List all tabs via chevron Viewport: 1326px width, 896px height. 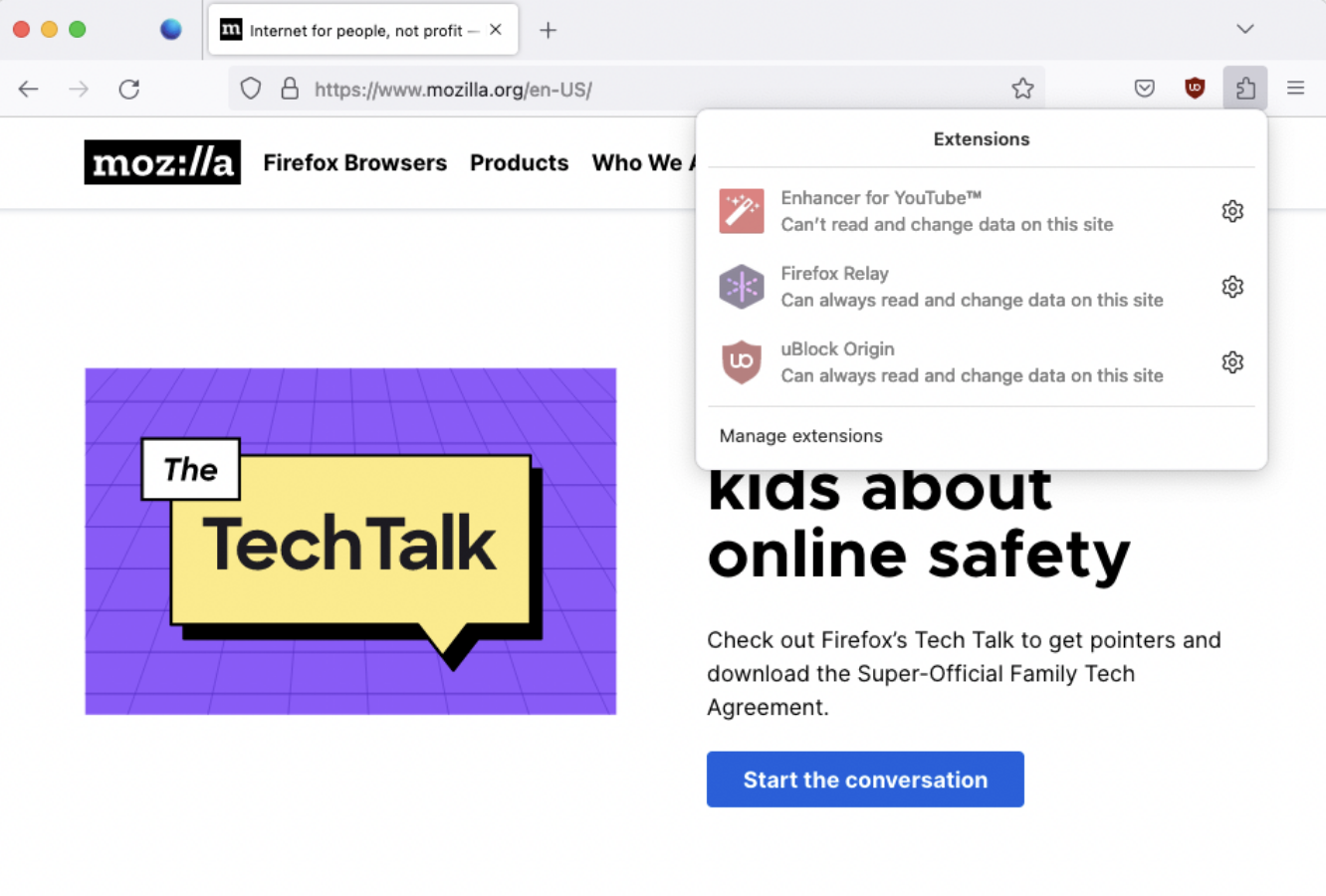1244,29
